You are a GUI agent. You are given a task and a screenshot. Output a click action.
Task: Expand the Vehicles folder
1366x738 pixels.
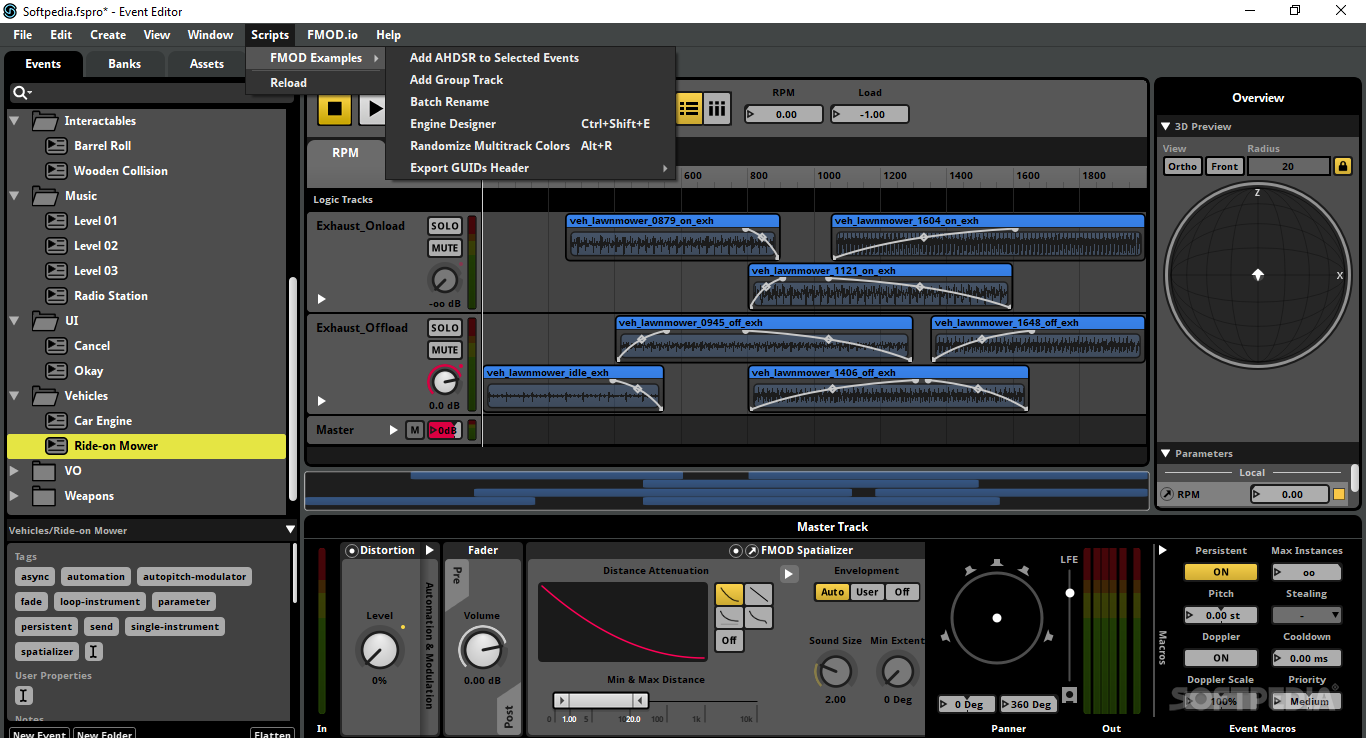[x=14, y=395]
